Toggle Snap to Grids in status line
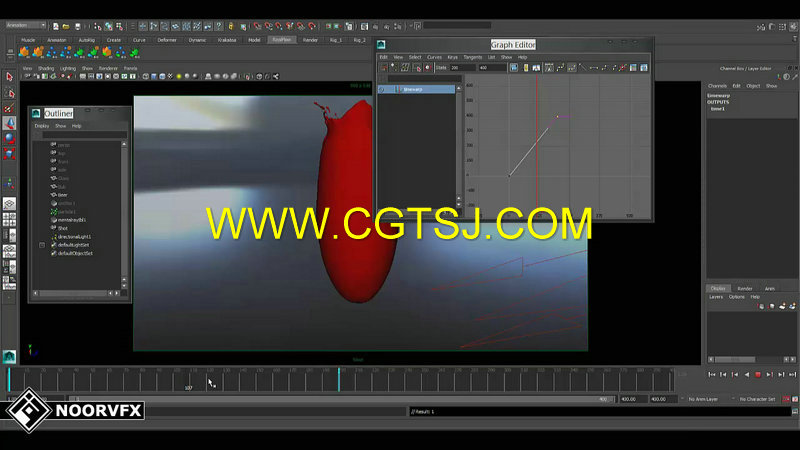This screenshot has width=800, height=450. pos(258,26)
